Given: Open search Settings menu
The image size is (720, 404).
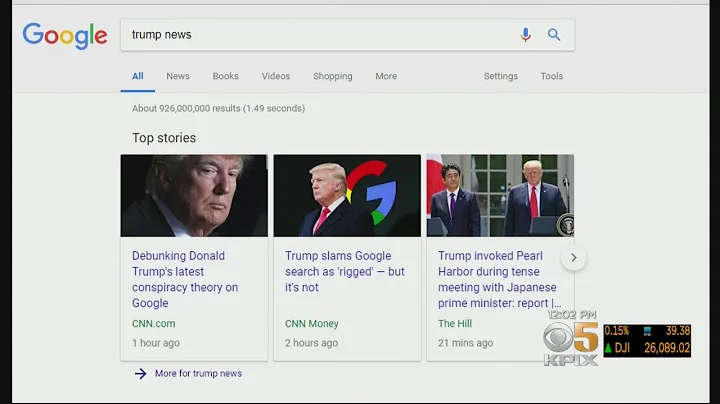Looking at the screenshot, I should pyautogui.click(x=501, y=76).
